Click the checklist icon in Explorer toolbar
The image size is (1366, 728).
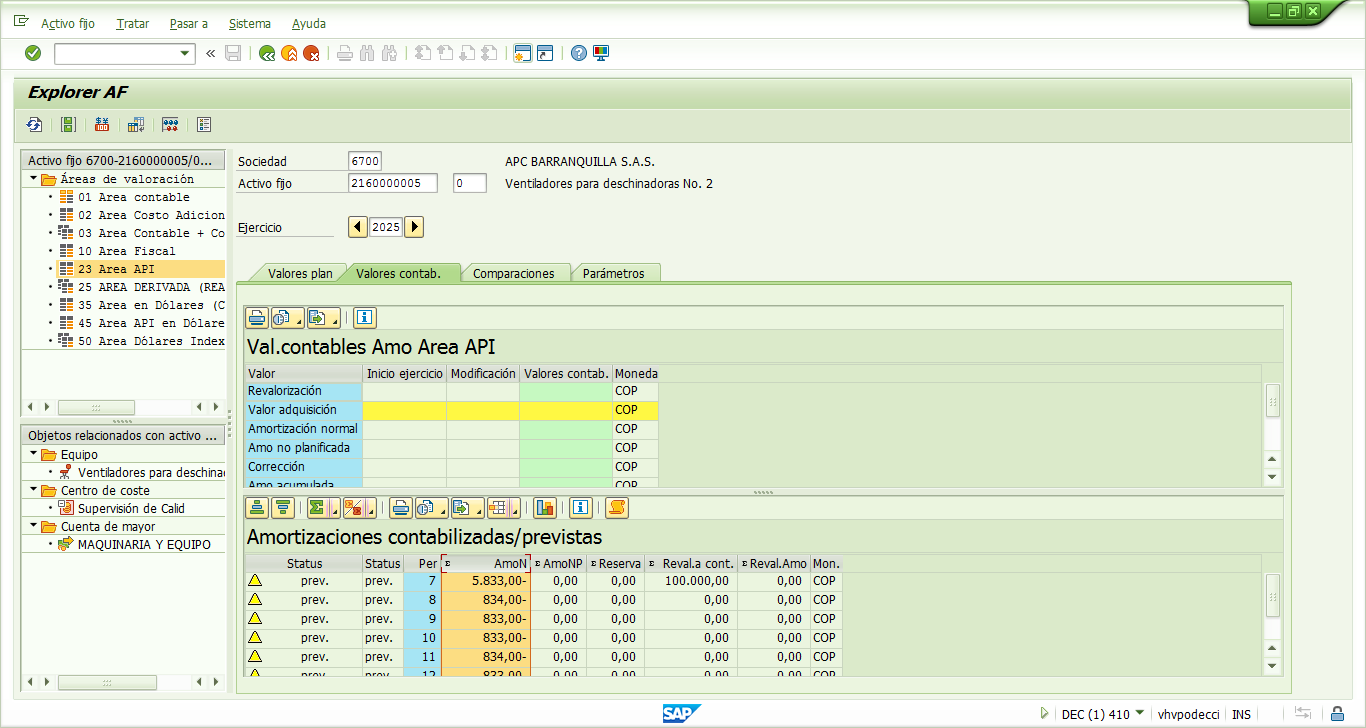tap(204, 125)
